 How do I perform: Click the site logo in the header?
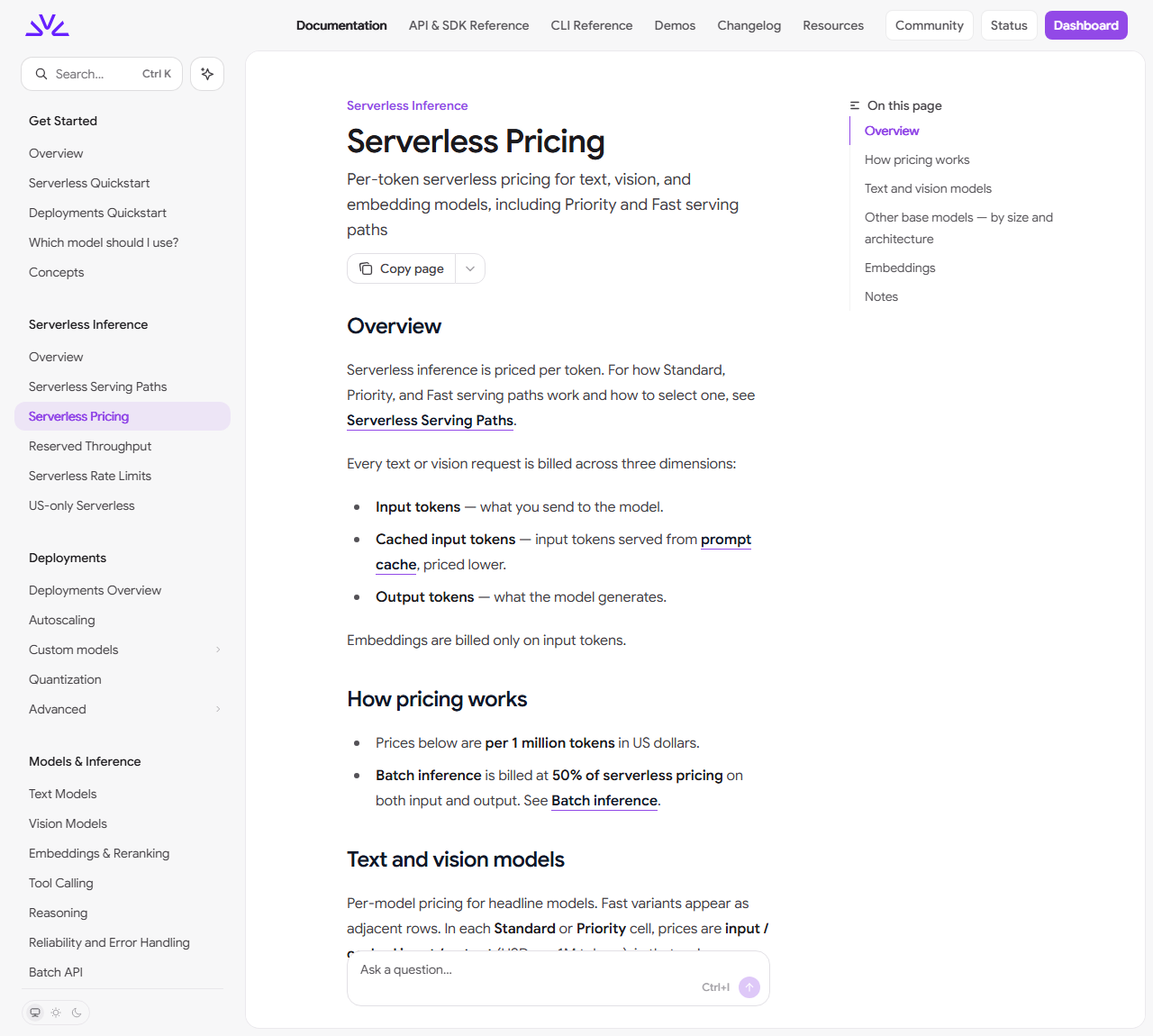(47, 25)
